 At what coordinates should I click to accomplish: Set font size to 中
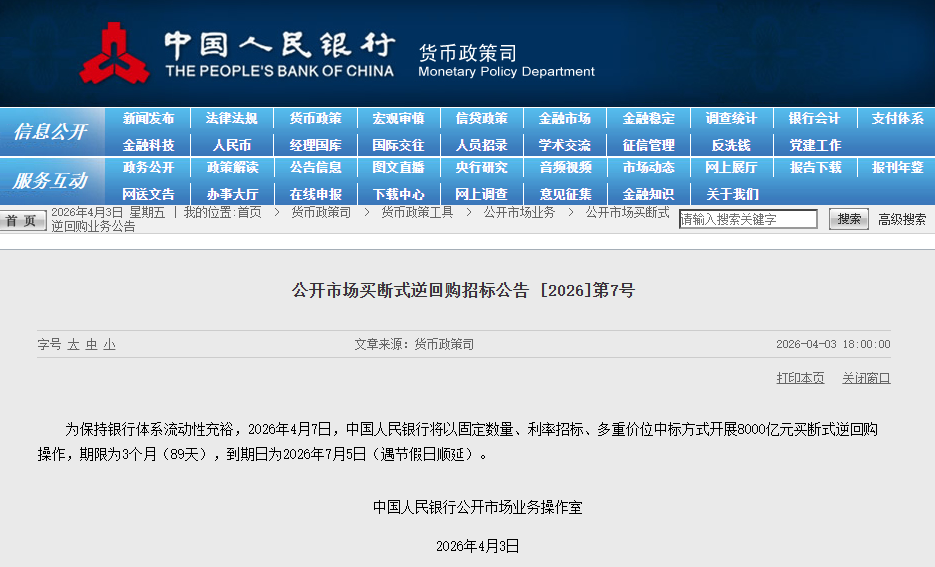coord(91,345)
